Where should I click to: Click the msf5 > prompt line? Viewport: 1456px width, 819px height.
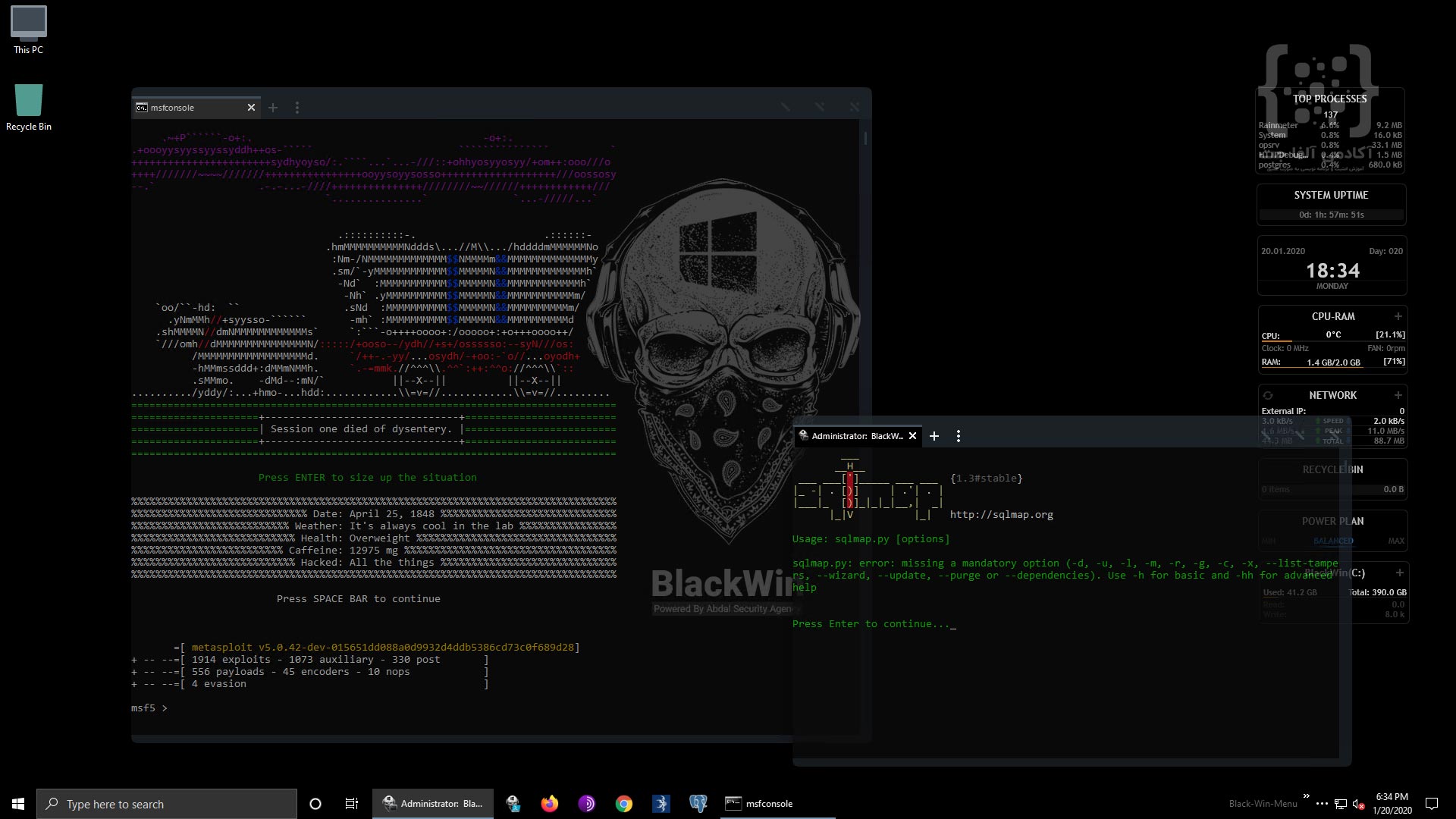[149, 708]
